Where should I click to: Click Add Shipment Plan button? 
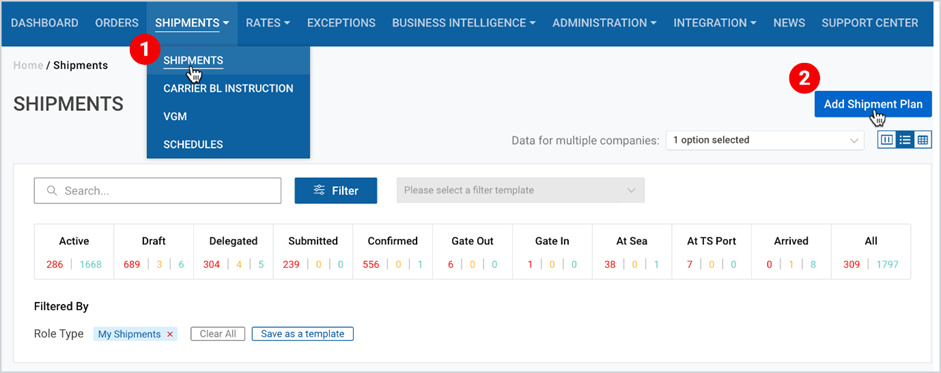pos(873,104)
